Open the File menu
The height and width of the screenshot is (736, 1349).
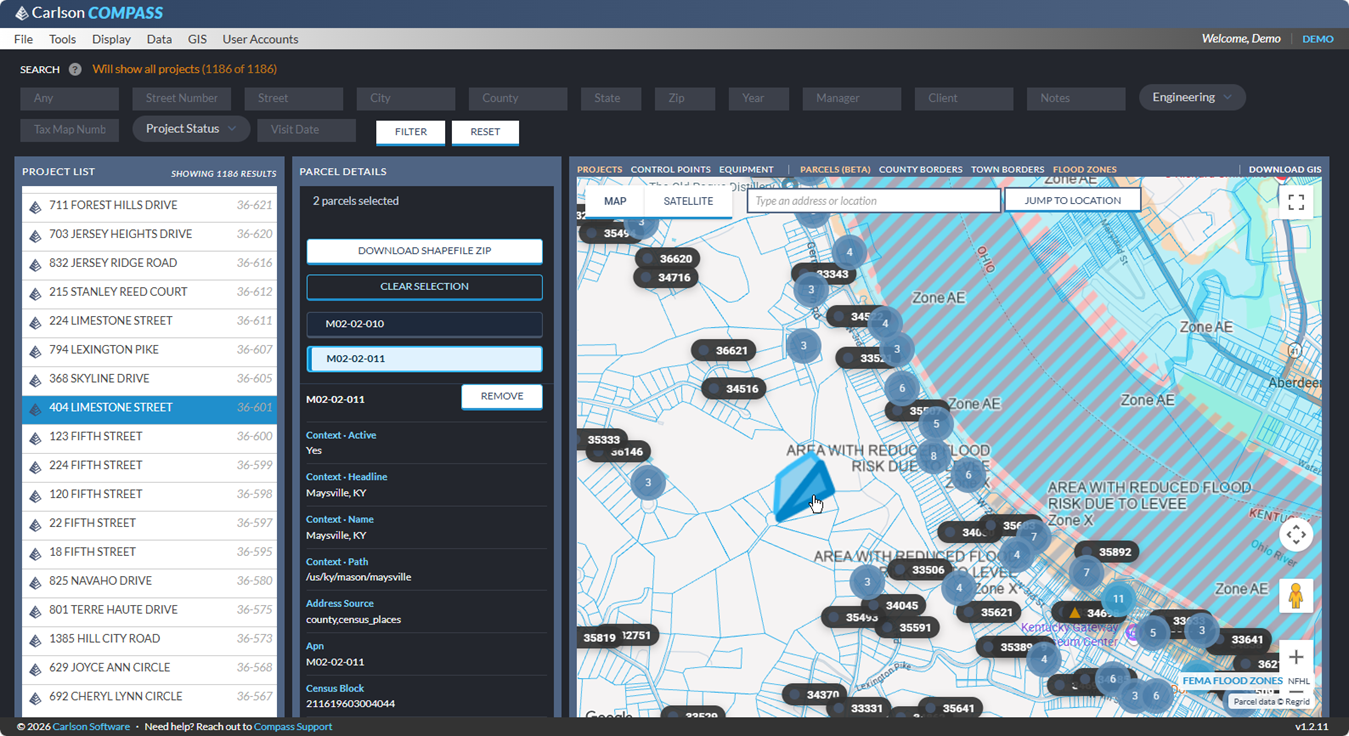[x=23, y=39]
